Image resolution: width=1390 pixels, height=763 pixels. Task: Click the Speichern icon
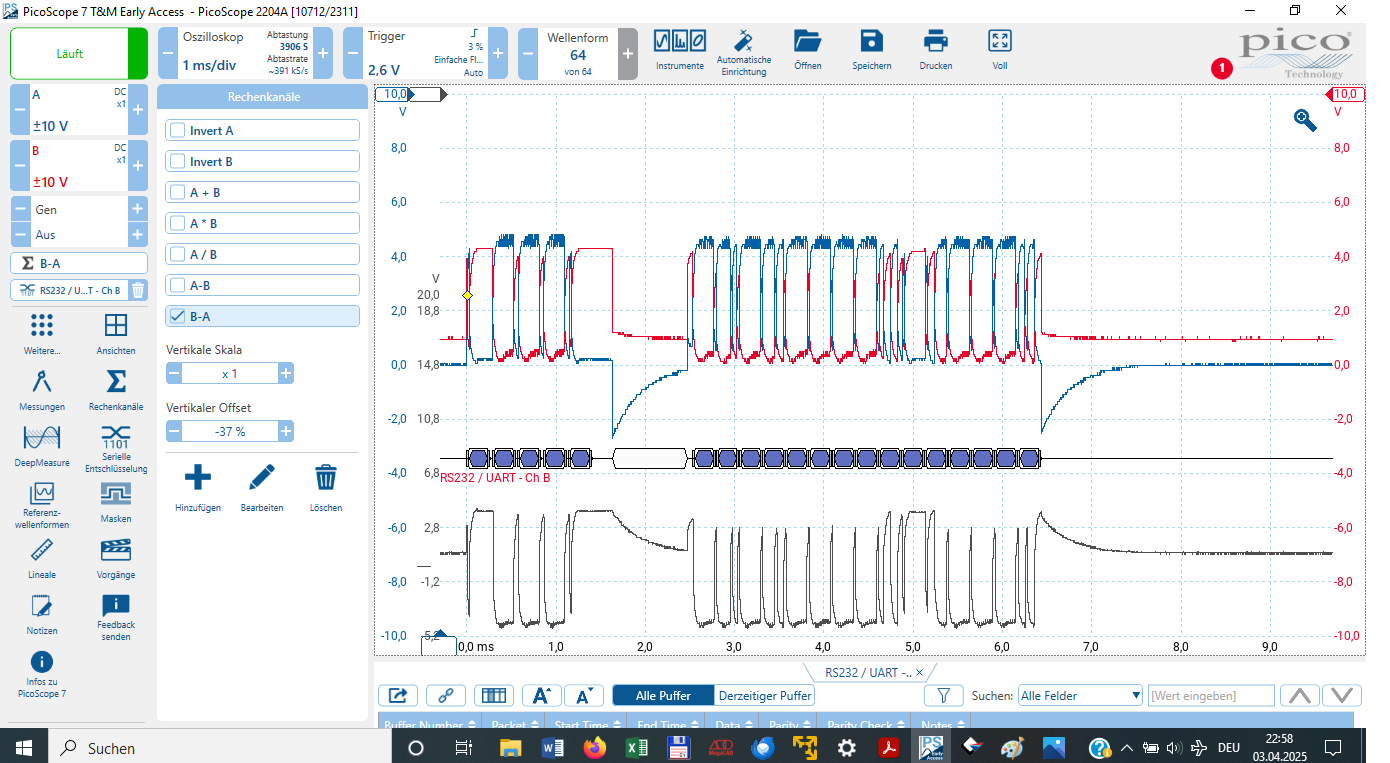tap(871, 41)
